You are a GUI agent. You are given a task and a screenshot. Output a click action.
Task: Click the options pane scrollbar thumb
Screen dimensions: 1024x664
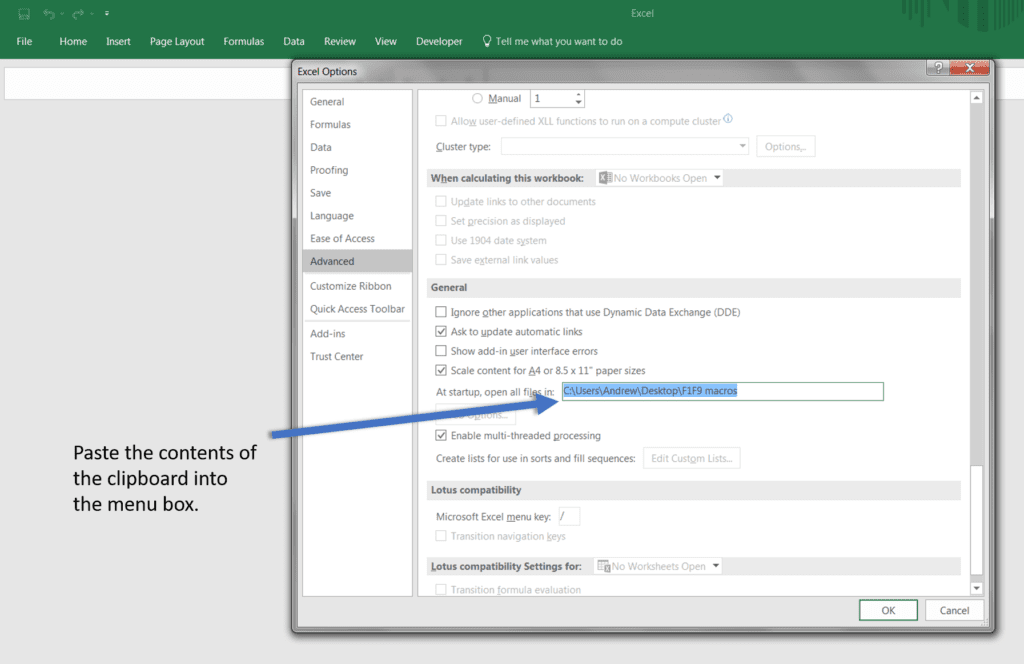pyautogui.click(x=976, y=520)
